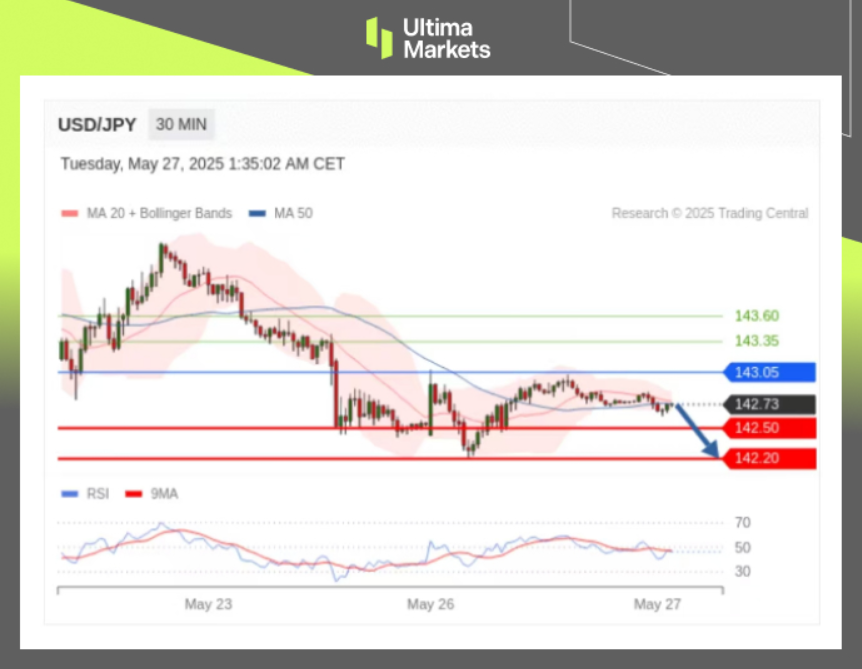
Task: Click the RSI 30 level label
Action: pyautogui.click(x=742, y=572)
